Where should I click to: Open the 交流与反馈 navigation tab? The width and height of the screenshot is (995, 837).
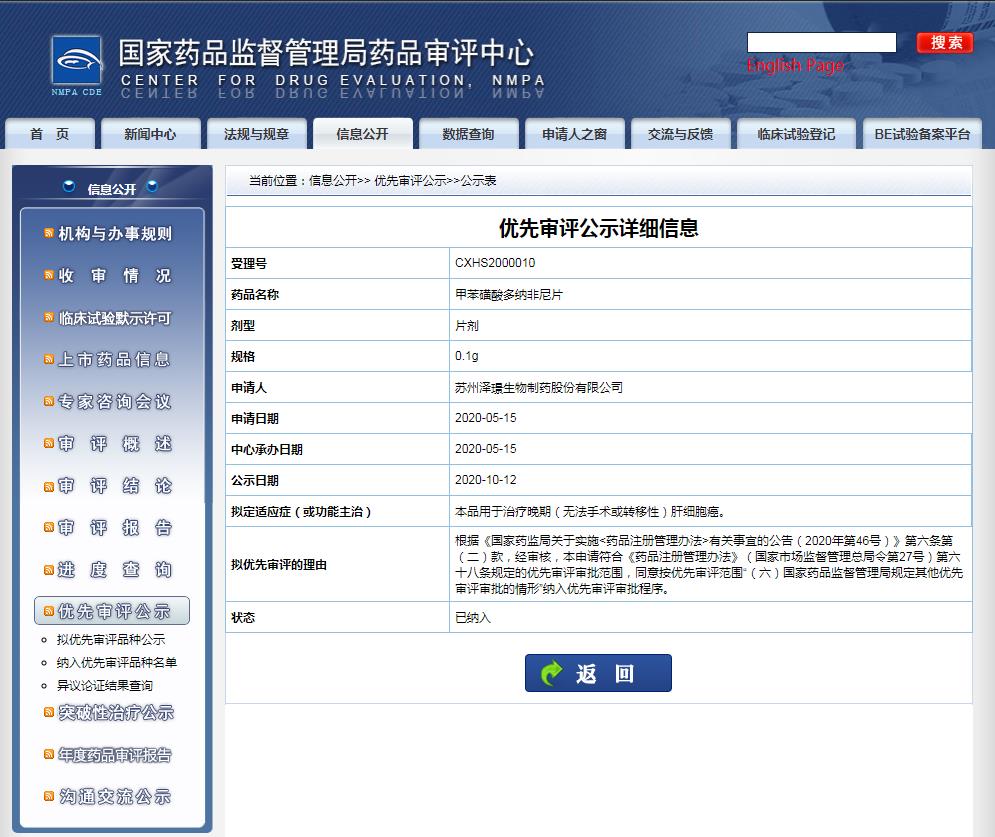(680, 134)
